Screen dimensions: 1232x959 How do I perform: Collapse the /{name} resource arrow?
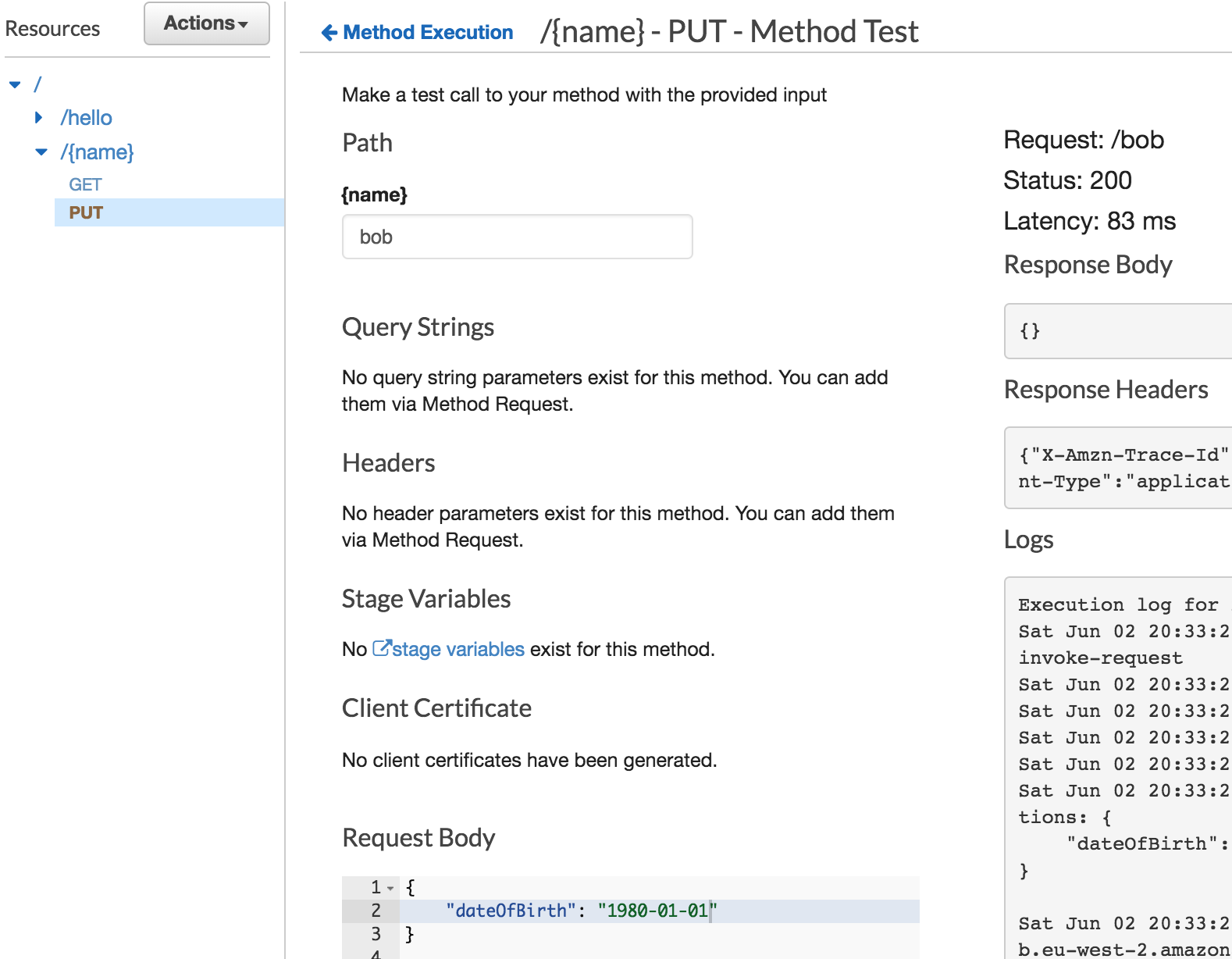(x=41, y=152)
